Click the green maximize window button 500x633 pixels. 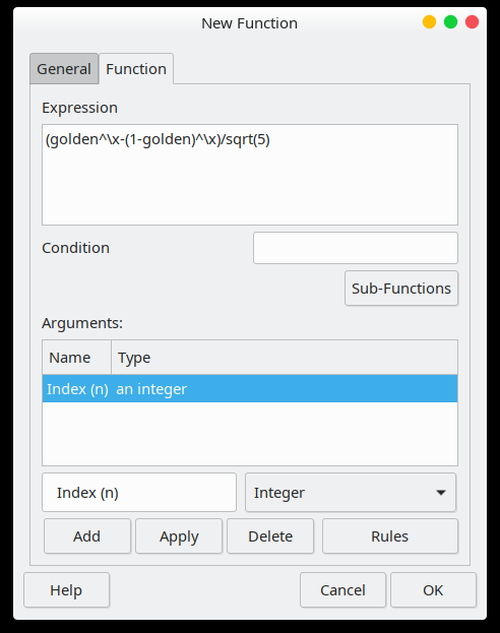[x=450, y=22]
